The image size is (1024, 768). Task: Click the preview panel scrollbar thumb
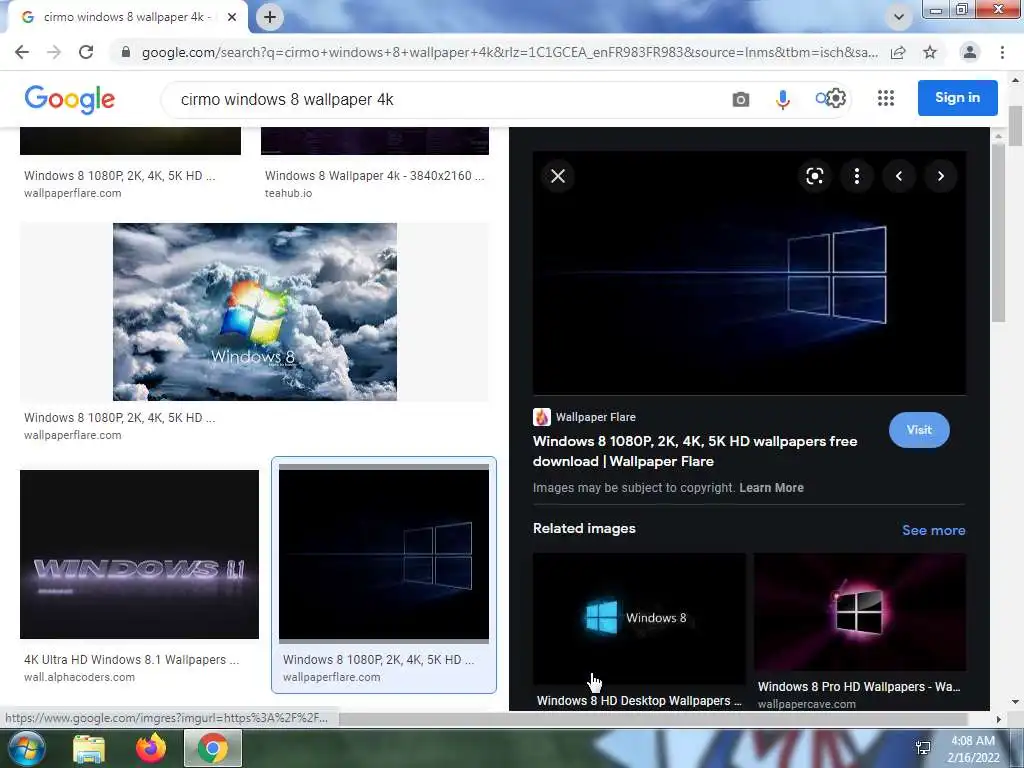point(998,232)
